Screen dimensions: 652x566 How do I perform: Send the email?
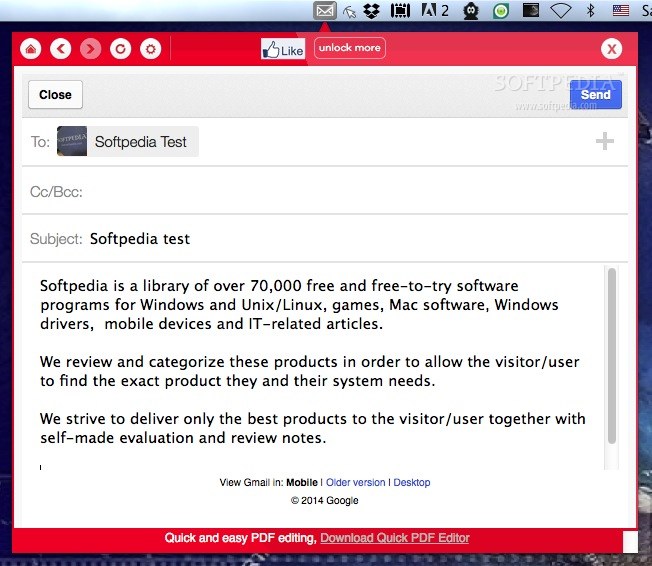pyautogui.click(x=595, y=94)
